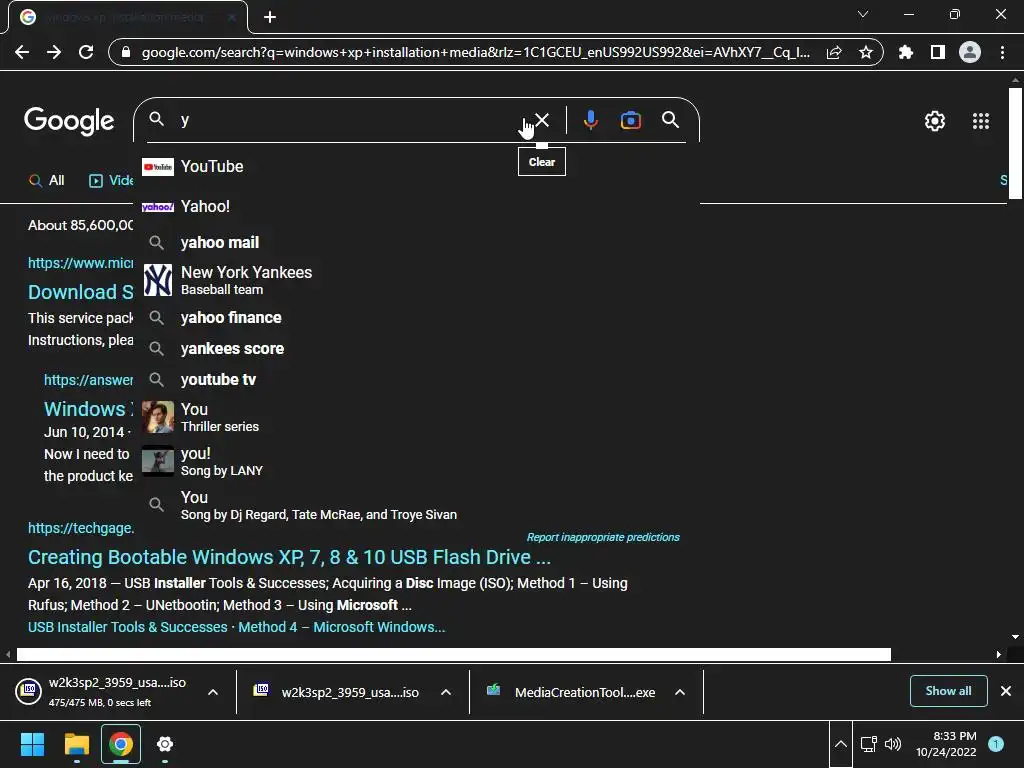Image resolution: width=1024 pixels, height=768 pixels.
Task: Click the horizontal page scrollbar
Action: [x=453, y=654]
